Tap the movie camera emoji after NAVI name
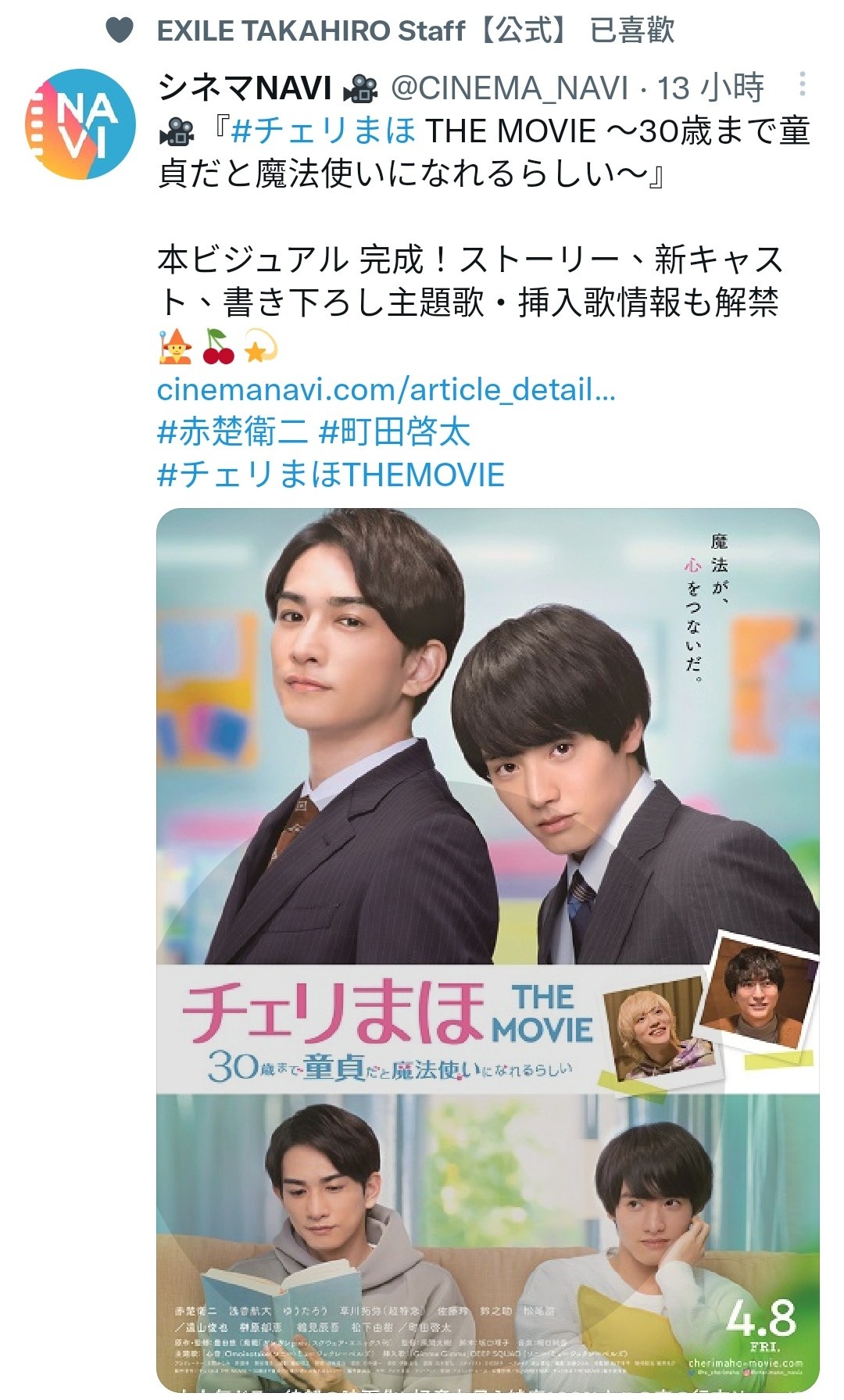Image resolution: width=844 pixels, height=1400 pixels. click(x=360, y=88)
